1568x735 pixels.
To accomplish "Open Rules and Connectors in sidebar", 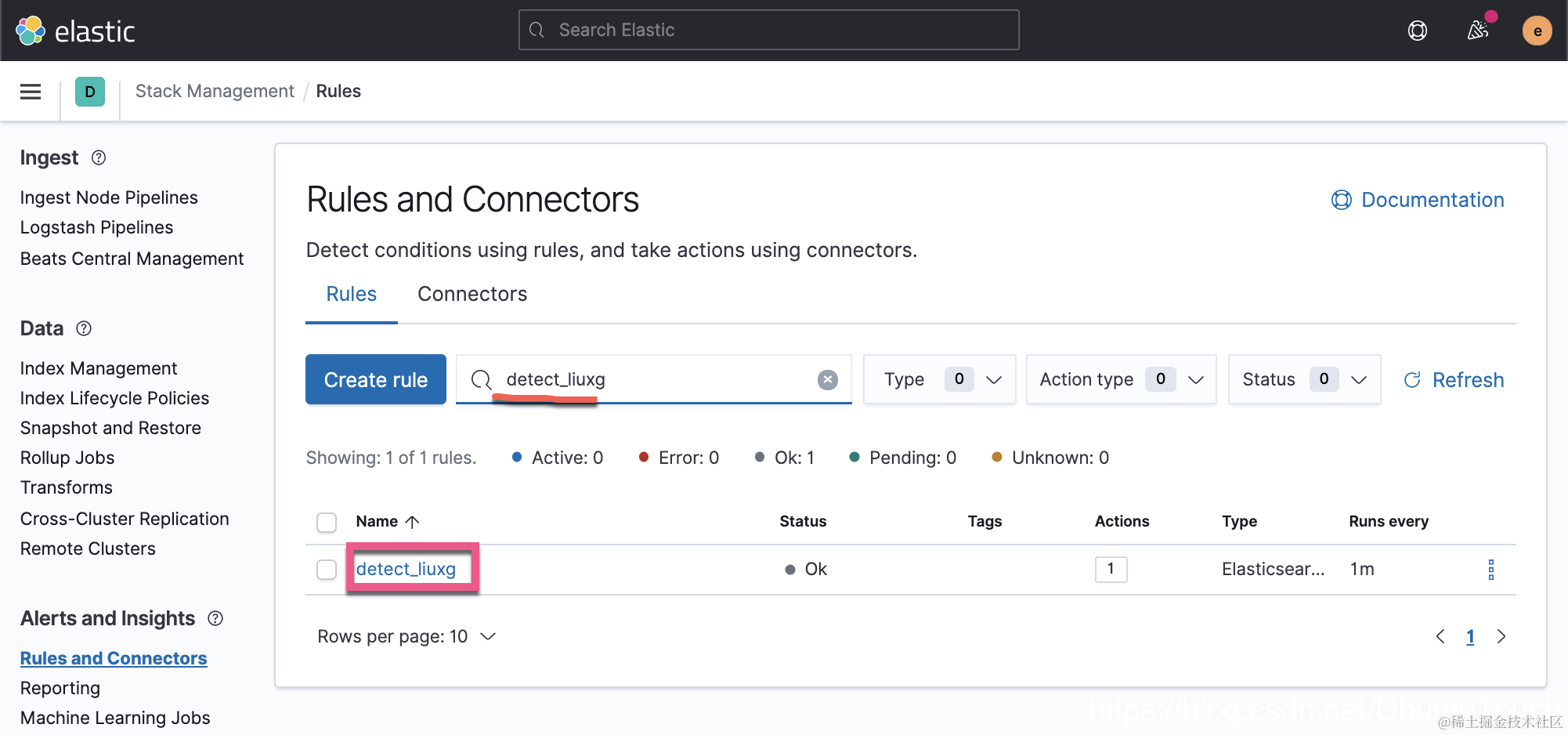I will pyautogui.click(x=114, y=658).
